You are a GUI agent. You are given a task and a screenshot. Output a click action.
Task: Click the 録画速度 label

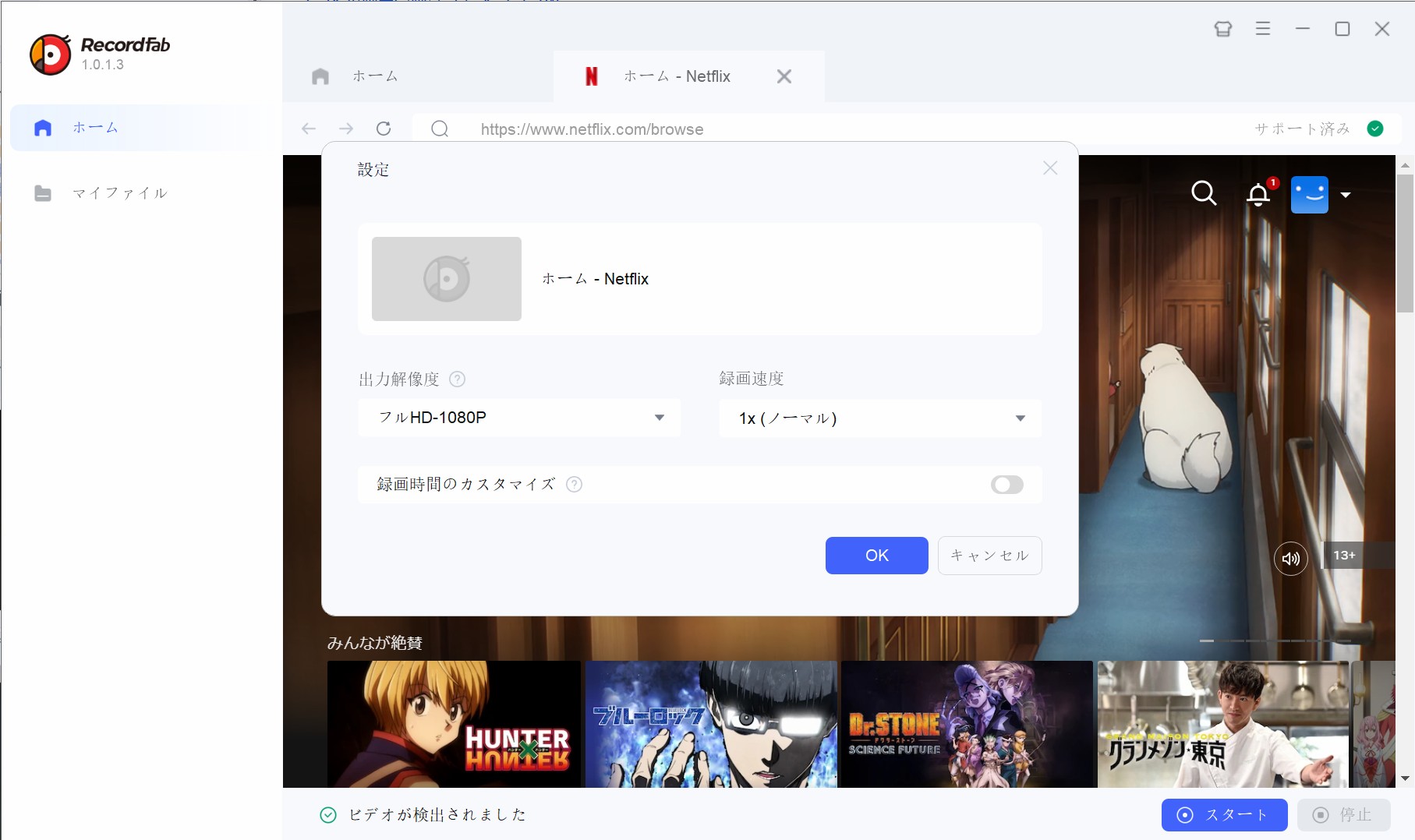[752, 379]
